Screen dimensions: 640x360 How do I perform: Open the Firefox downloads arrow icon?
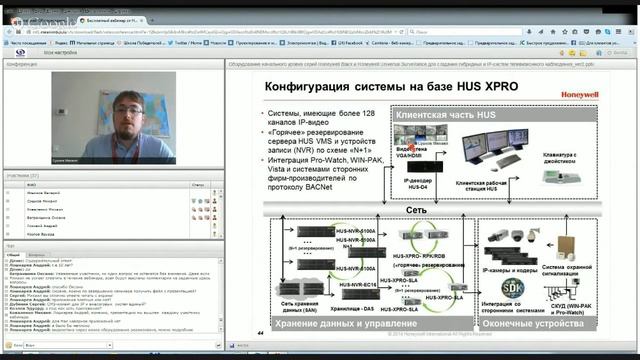coord(529,31)
